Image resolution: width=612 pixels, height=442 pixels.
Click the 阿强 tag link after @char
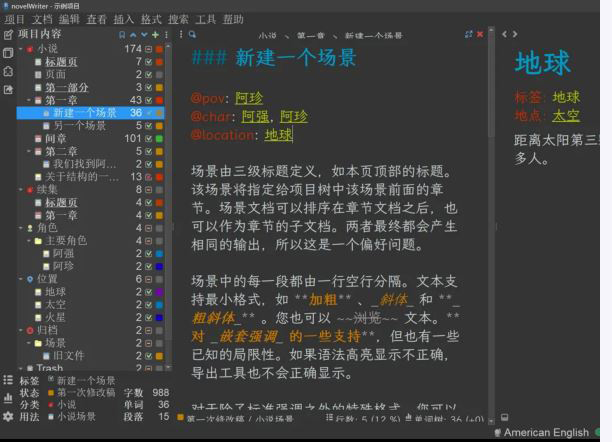pyautogui.click(x=255, y=116)
